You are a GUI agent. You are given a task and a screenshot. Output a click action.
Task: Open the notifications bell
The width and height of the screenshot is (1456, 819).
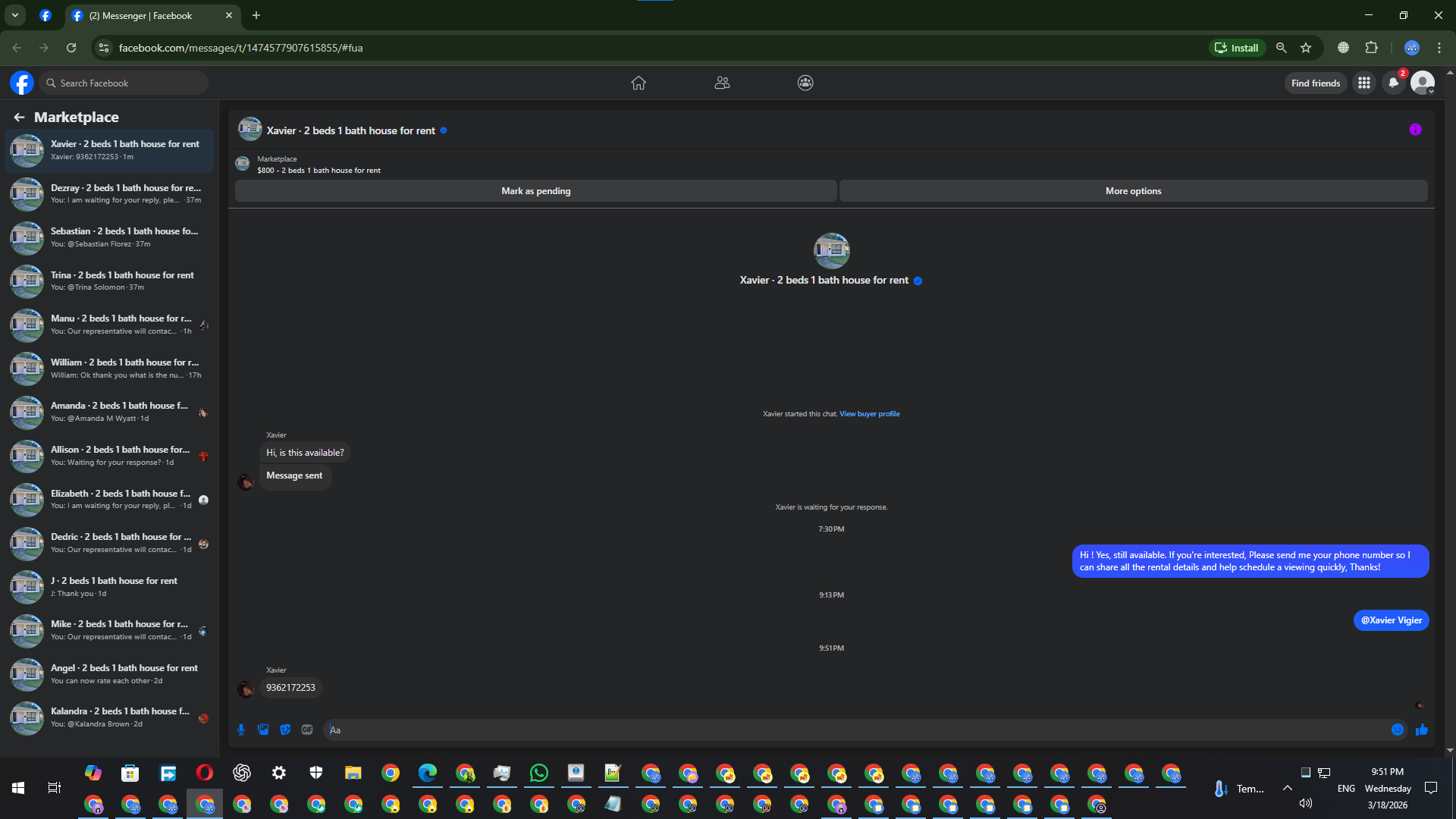1393,83
